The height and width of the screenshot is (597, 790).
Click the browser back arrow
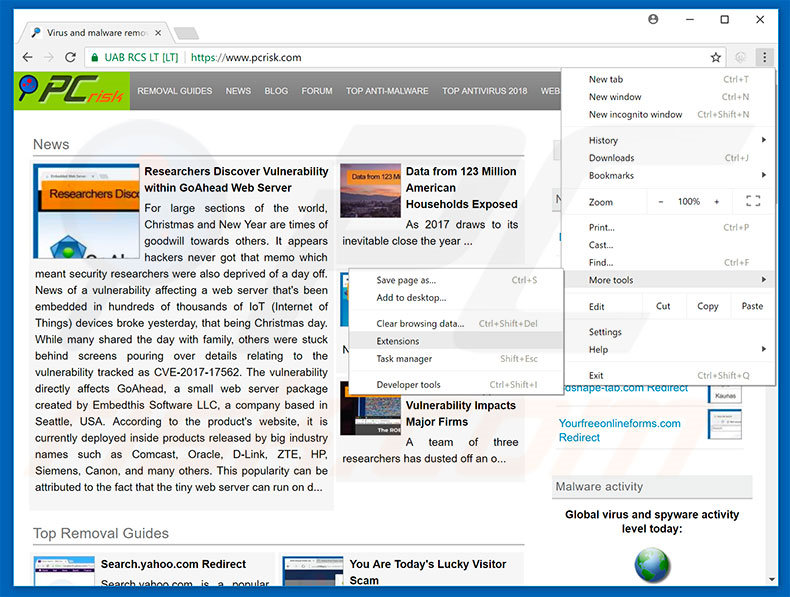[27, 58]
